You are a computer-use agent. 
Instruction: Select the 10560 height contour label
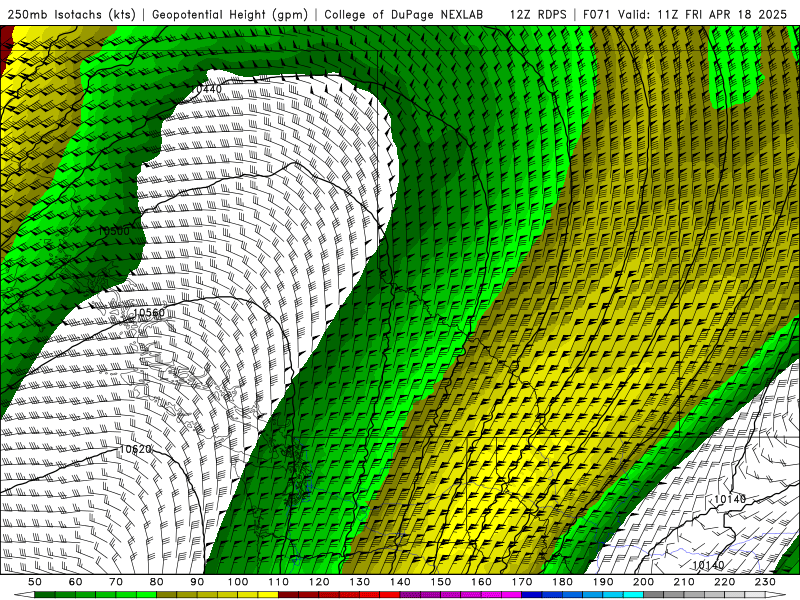pos(149,313)
